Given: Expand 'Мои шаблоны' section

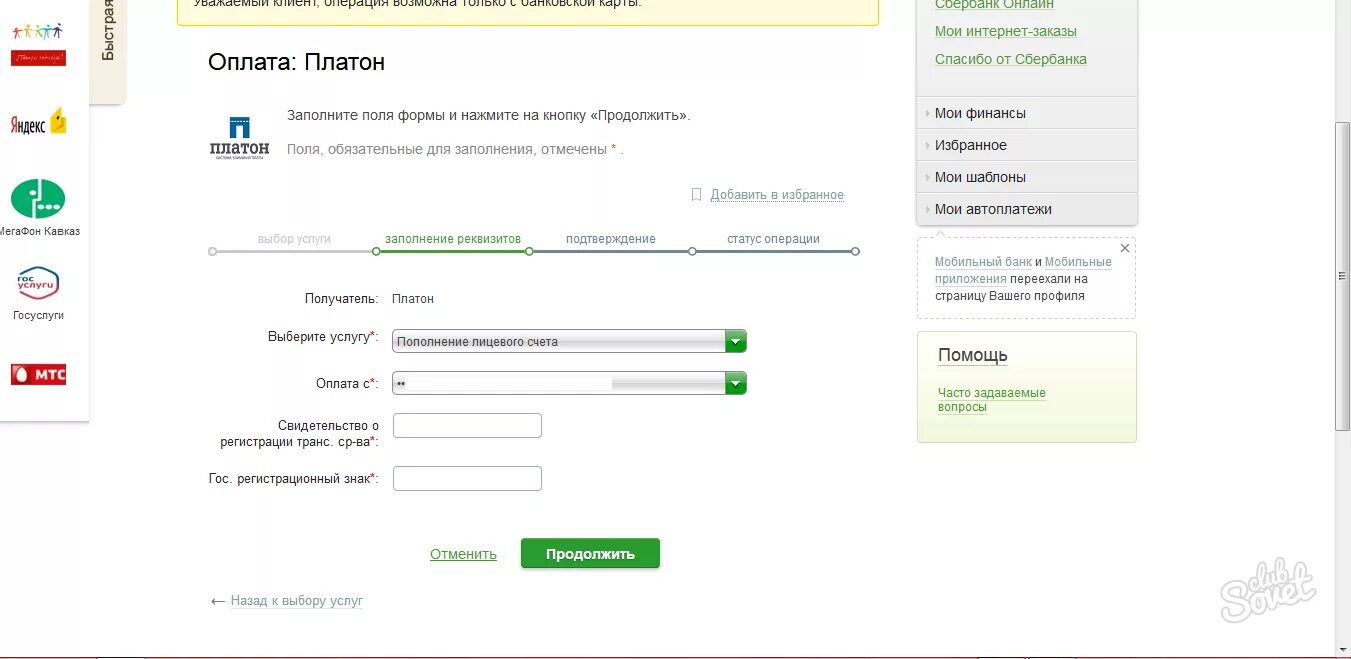Looking at the screenshot, I should 1027,177.
